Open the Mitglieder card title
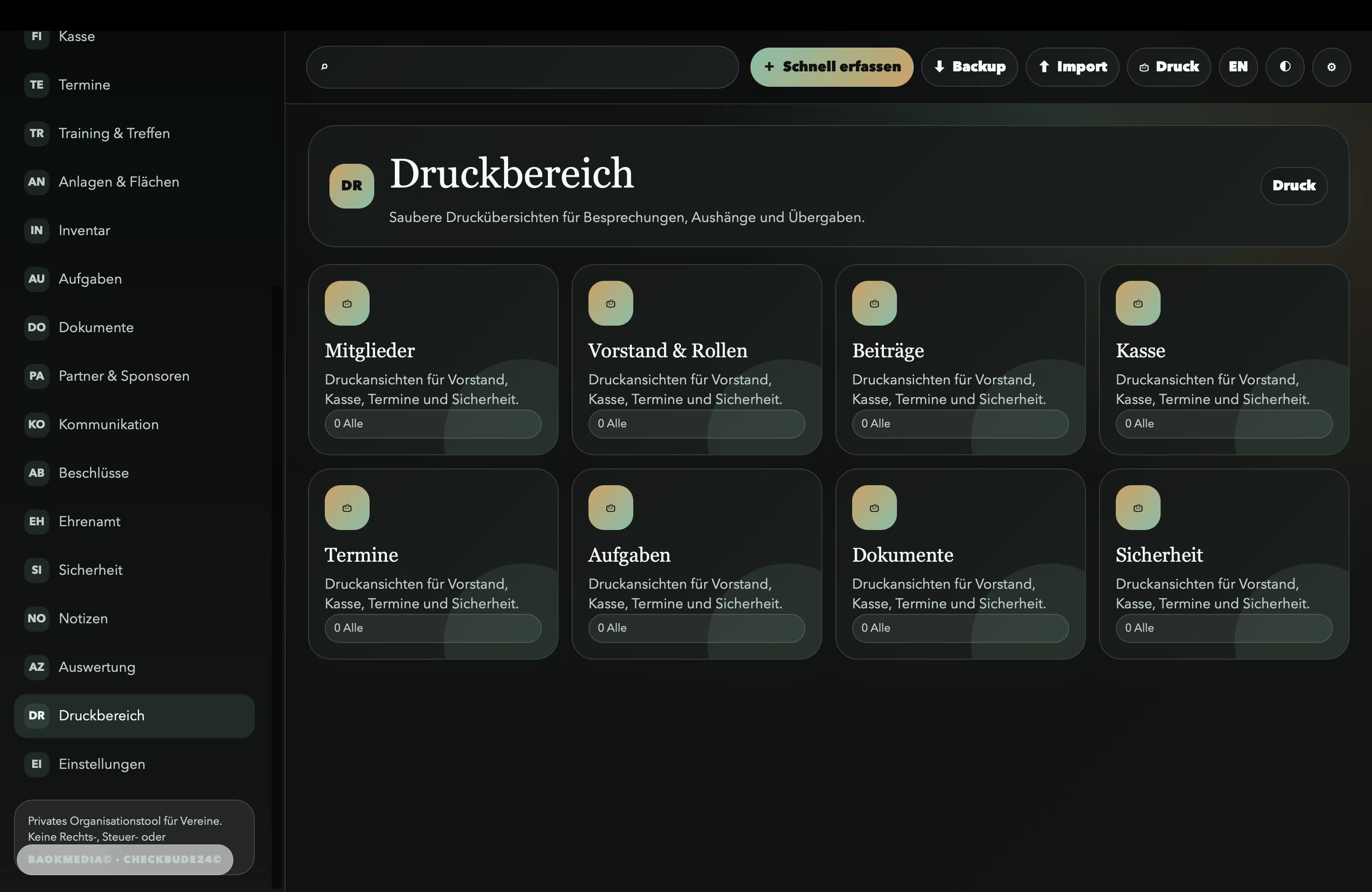Viewport: 1372px width, 892px height. [x=370, y=350]
